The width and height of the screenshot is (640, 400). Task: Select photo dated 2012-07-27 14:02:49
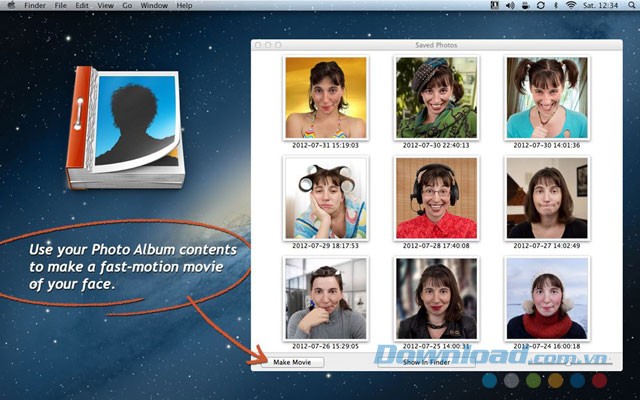[x=547, y=198]
